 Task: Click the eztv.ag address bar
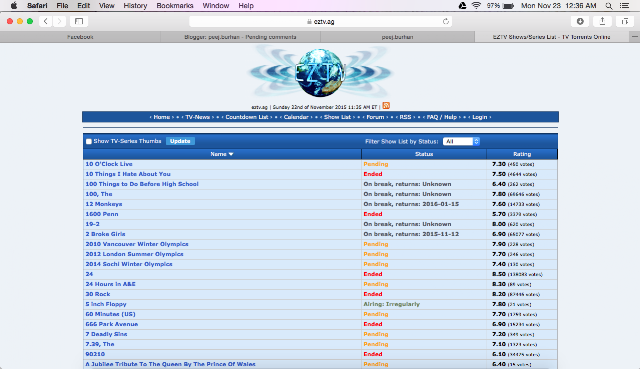(x=320, y=21)
